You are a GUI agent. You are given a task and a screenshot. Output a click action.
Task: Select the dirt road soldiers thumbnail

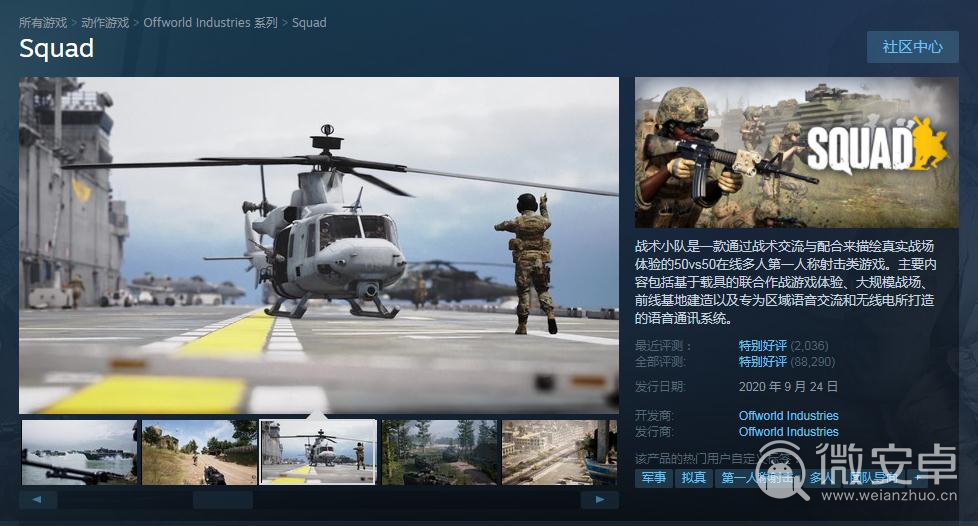coord(200,452)
